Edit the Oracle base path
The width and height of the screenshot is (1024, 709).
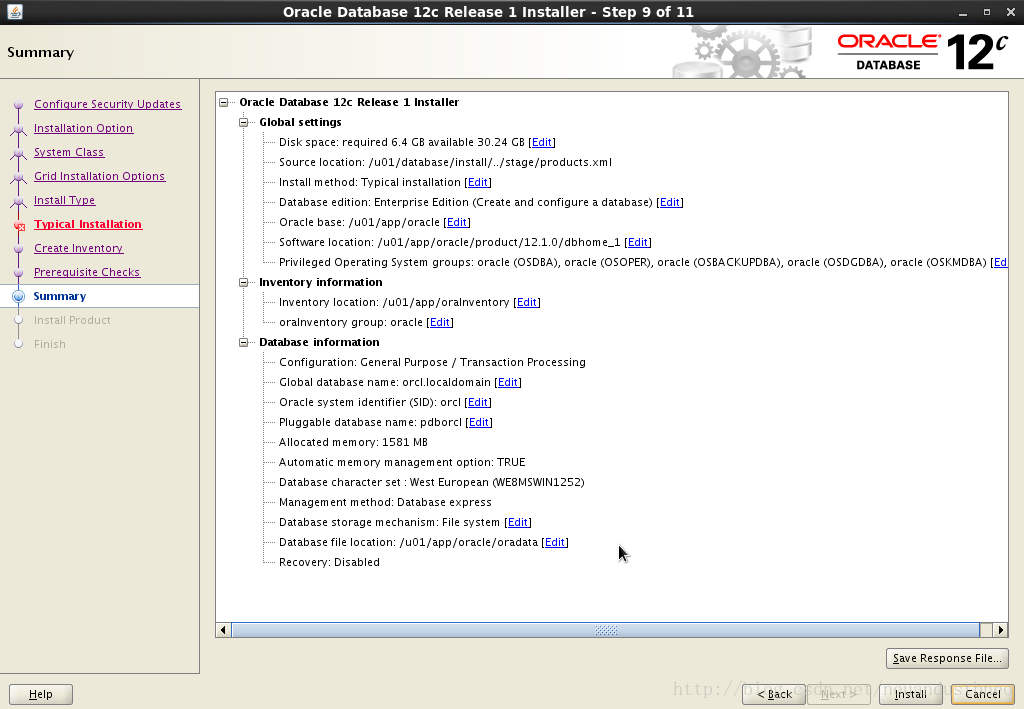coord(456,222)
